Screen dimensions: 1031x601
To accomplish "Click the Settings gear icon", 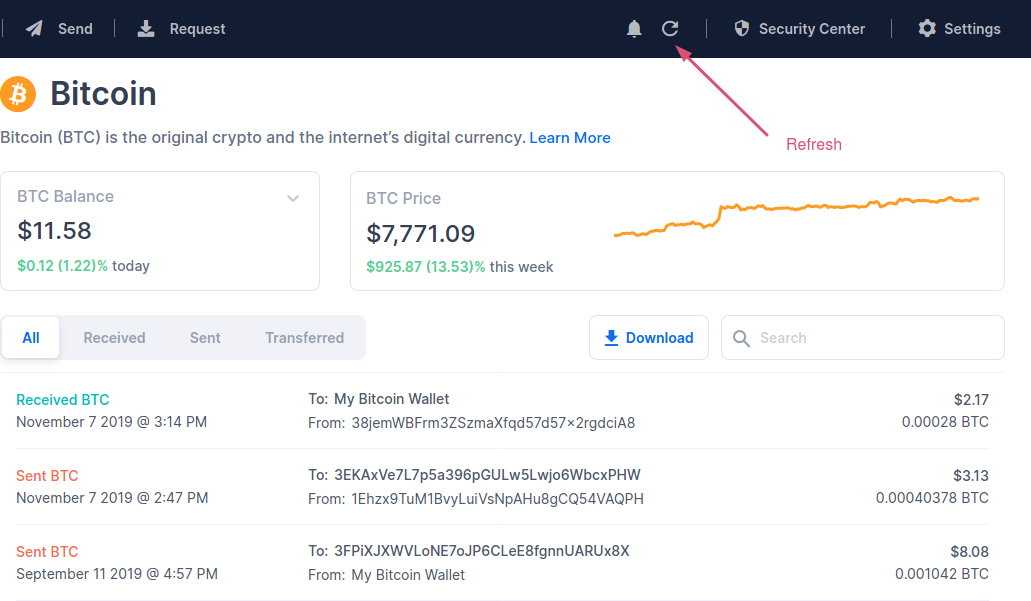I will coord(927,28).
